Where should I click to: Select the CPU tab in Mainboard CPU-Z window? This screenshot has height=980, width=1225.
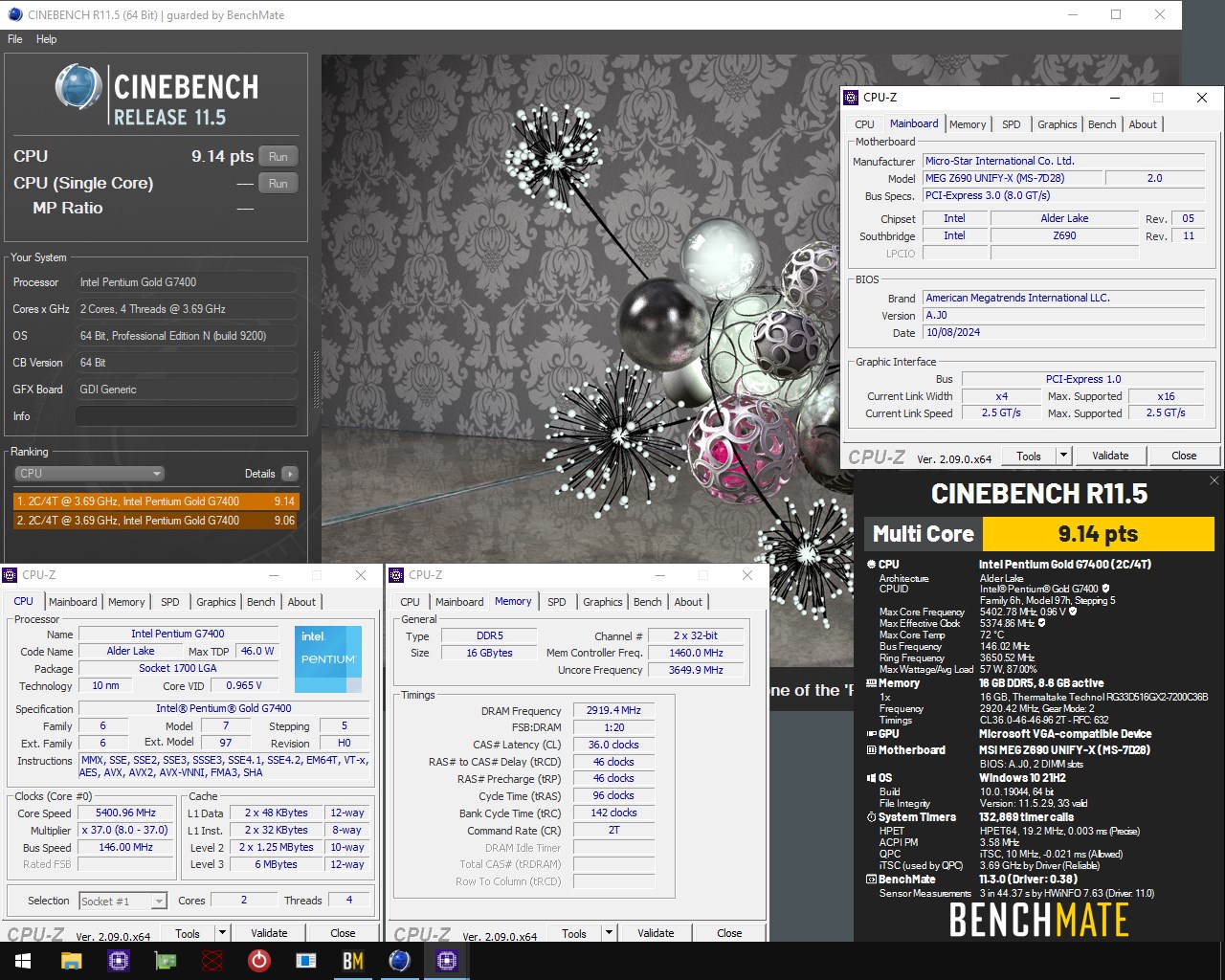(865, 124)
